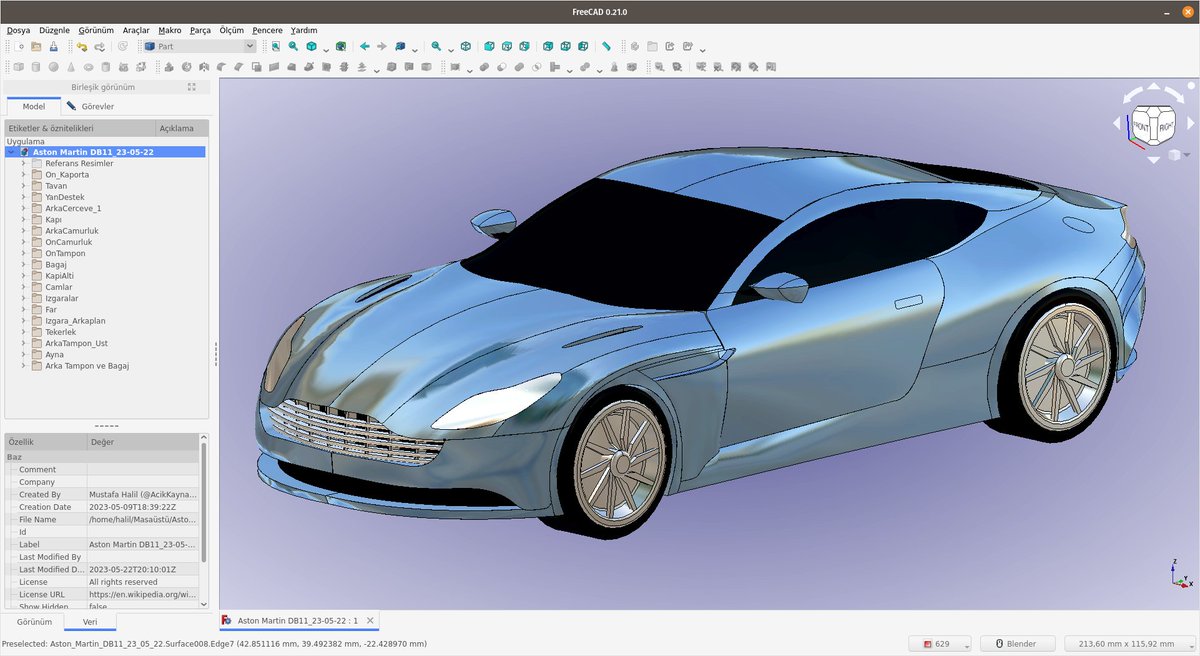The width and height of the screenshot is (1200, 656).
Task: Set Front view using toolbar cube
Action: click(489, 46)
